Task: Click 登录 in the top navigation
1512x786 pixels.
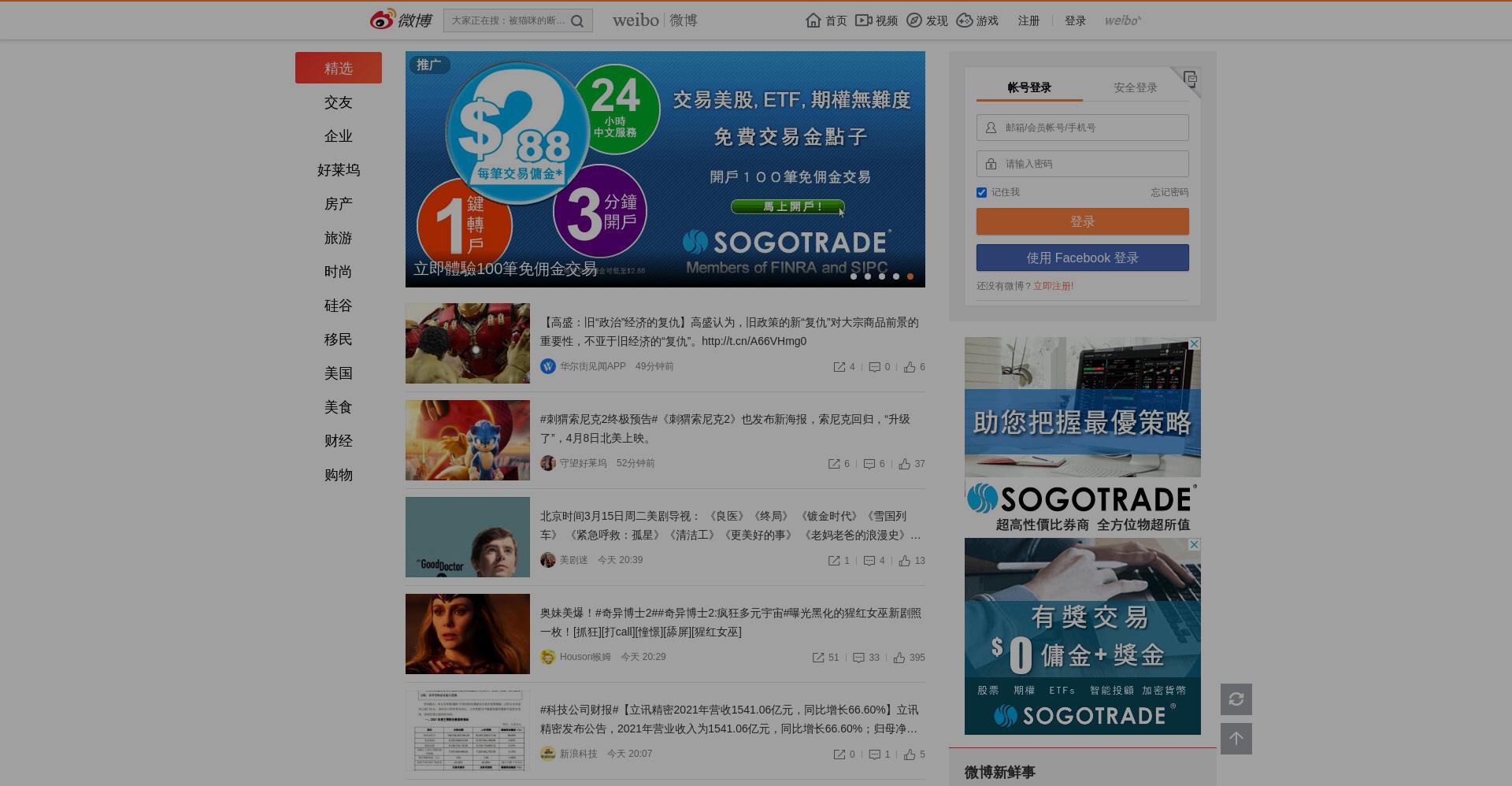Action: coord(1075,20)
